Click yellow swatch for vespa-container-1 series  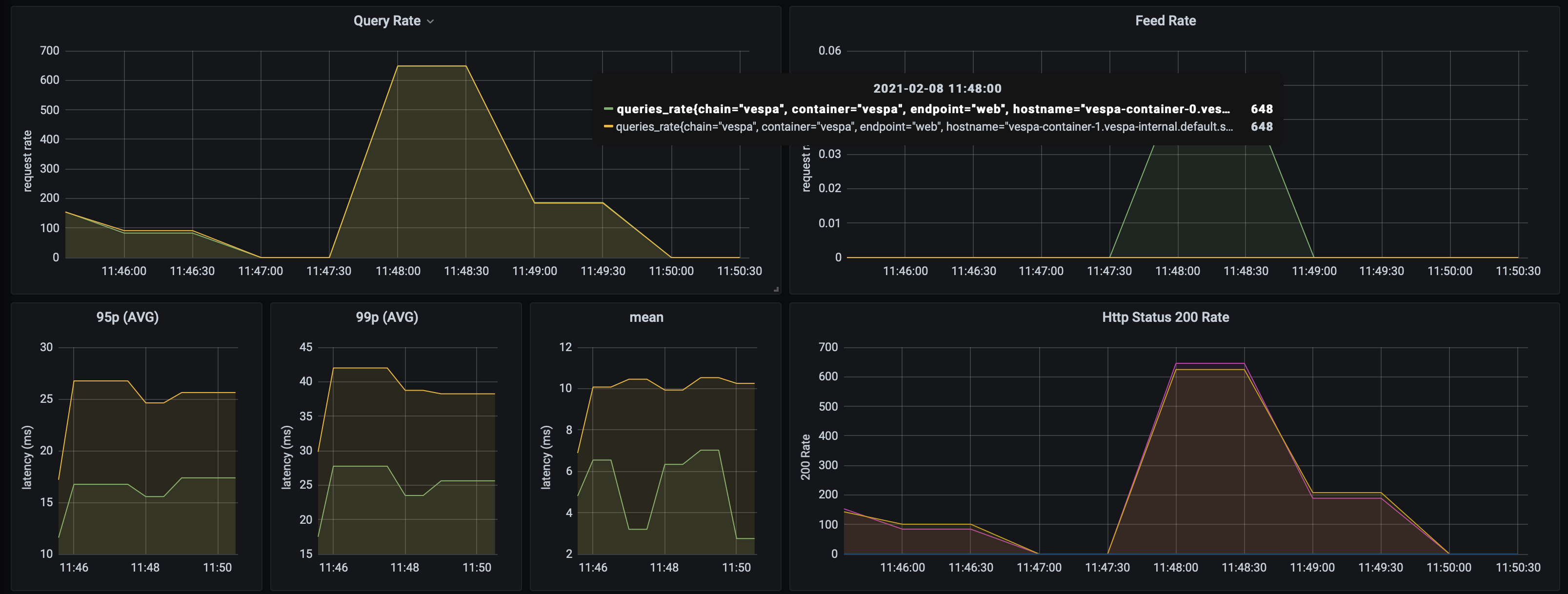point(608,127)
